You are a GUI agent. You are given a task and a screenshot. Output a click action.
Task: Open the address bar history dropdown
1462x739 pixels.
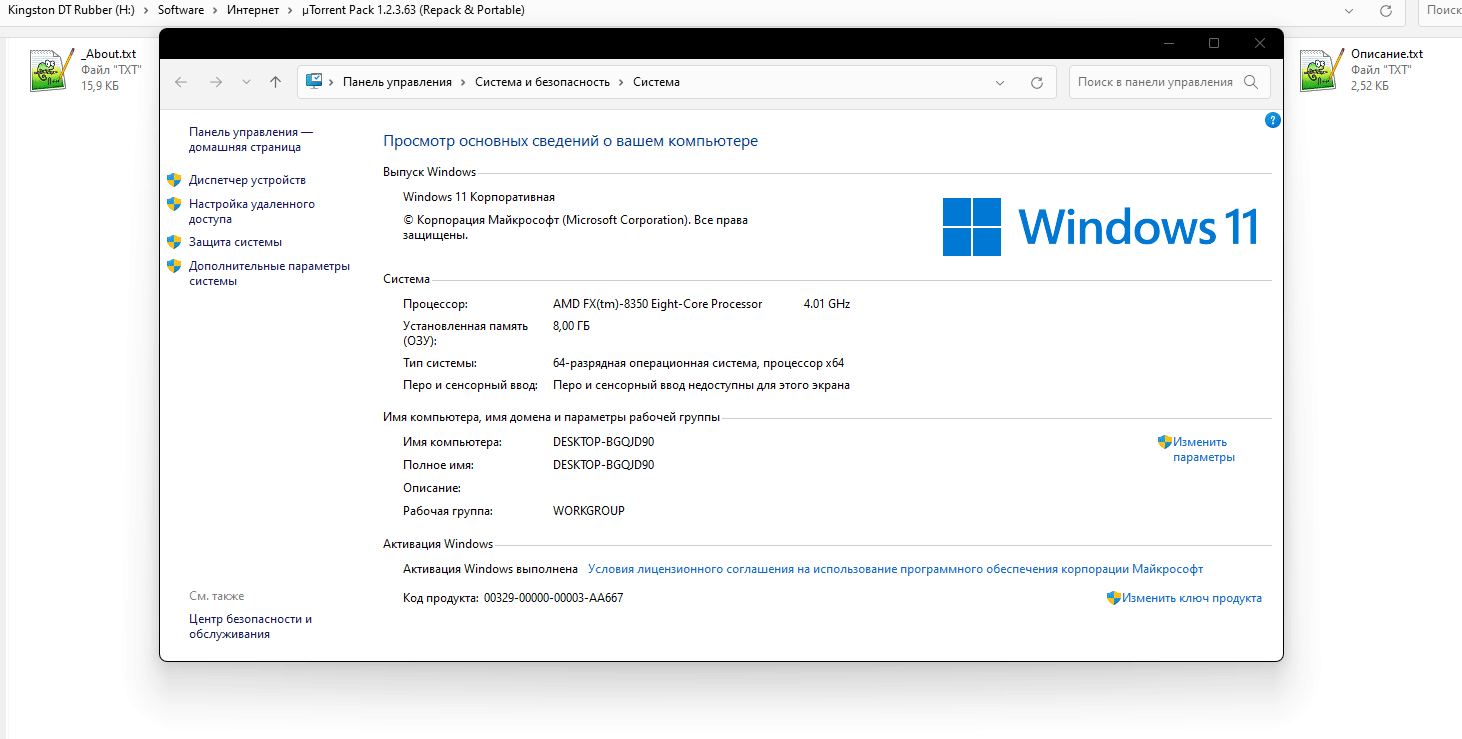[1000, 82]
